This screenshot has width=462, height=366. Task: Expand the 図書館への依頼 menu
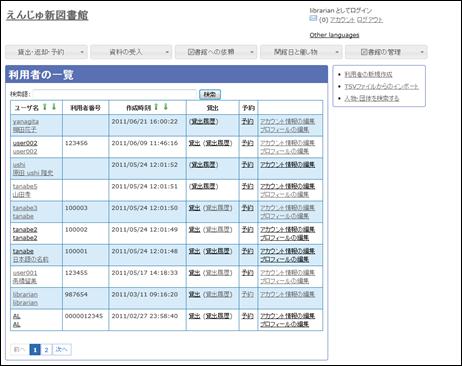click(x=216, y=52)
